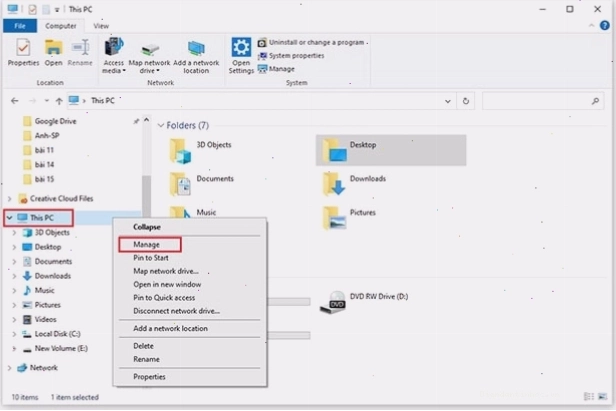Click System properties in ribbon

(x=291, y=56)
